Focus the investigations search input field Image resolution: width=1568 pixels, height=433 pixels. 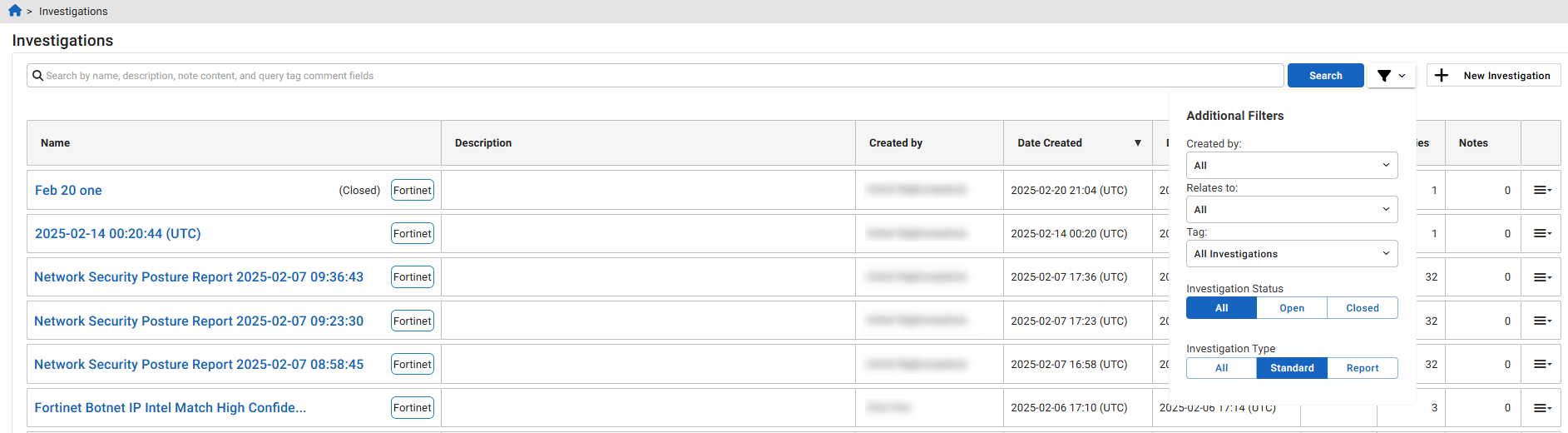pos(657,76)
